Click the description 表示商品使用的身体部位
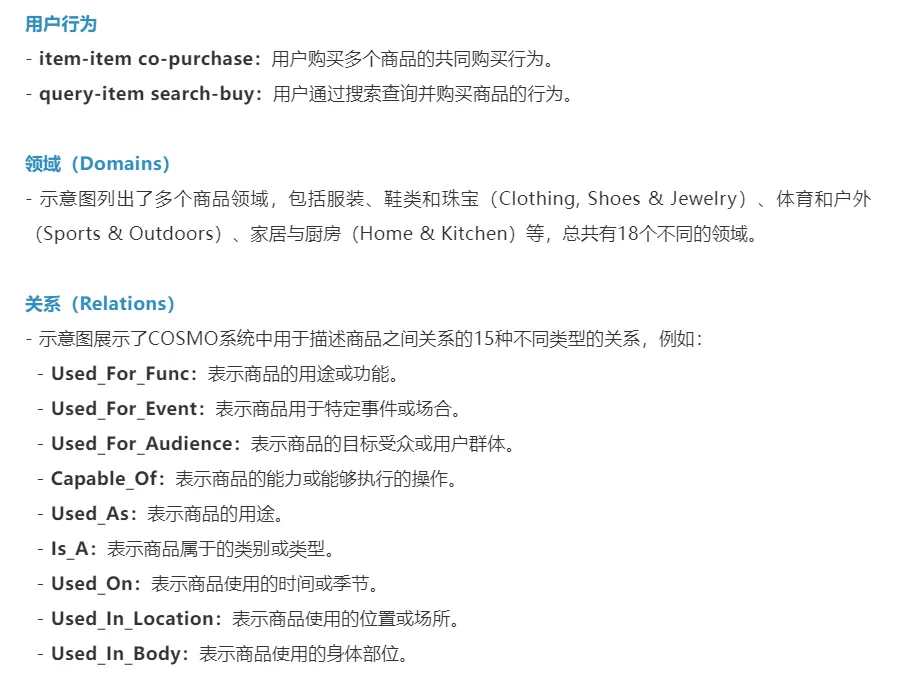Image resolution: width=908 pixels, height=689 pixels. pyautogui.click(x=302, y=654)
